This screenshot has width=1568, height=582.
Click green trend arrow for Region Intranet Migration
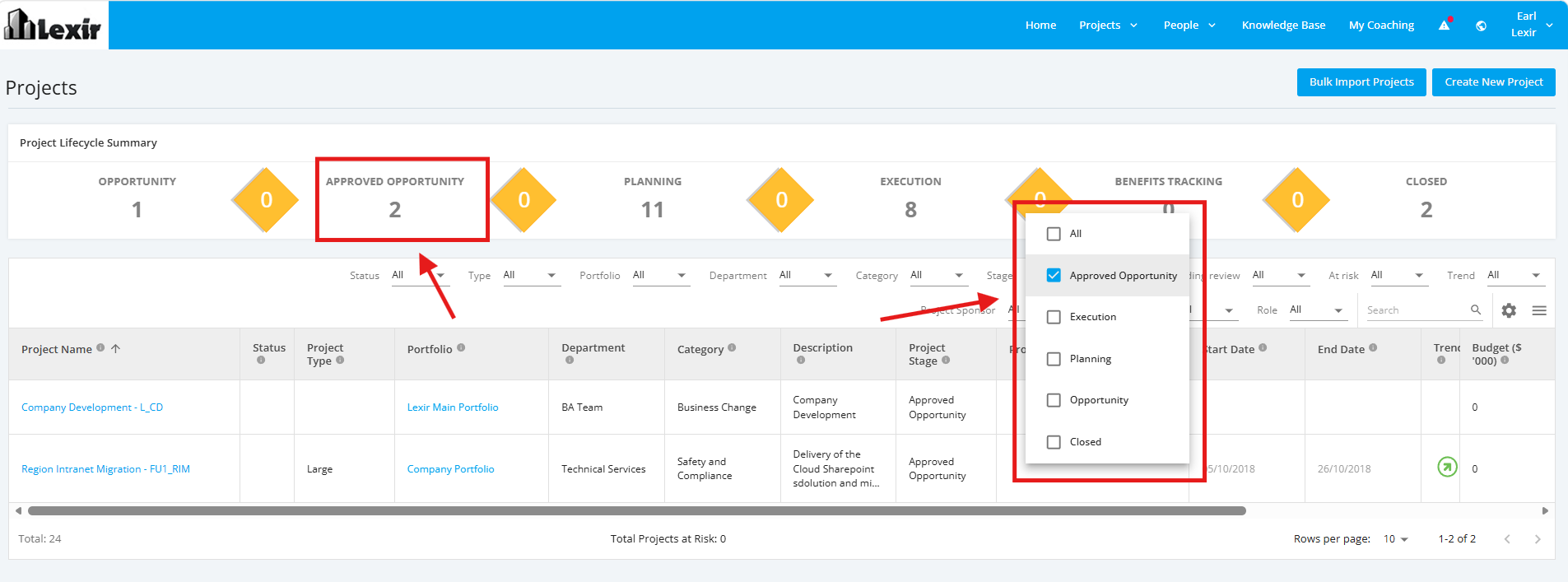coord(1447,467)
